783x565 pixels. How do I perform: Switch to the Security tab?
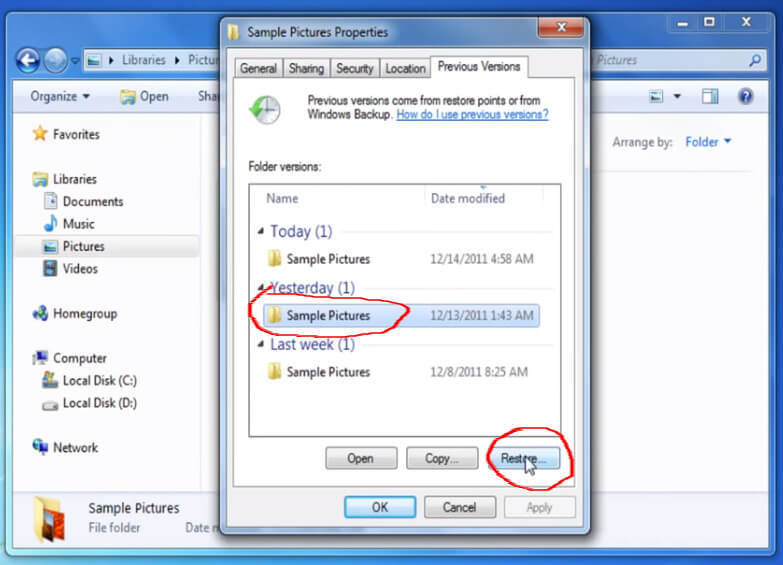pyautogui.click(x=355, y=68)
